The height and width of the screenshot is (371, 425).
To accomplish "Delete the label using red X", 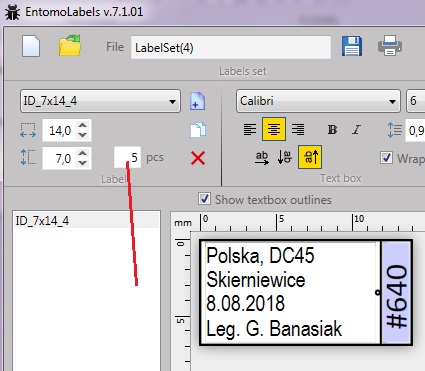I will pyautogui.click(x=198, y=158).
